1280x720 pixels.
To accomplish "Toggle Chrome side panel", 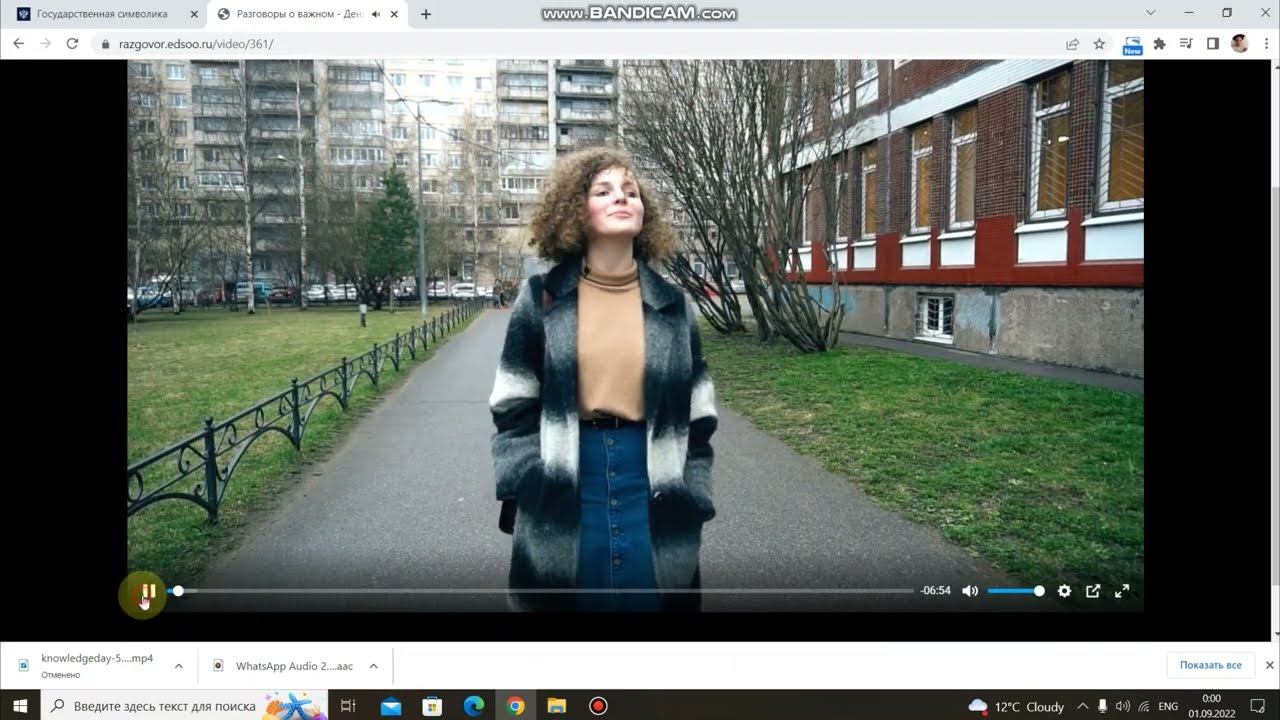I will coord(1212,44).
